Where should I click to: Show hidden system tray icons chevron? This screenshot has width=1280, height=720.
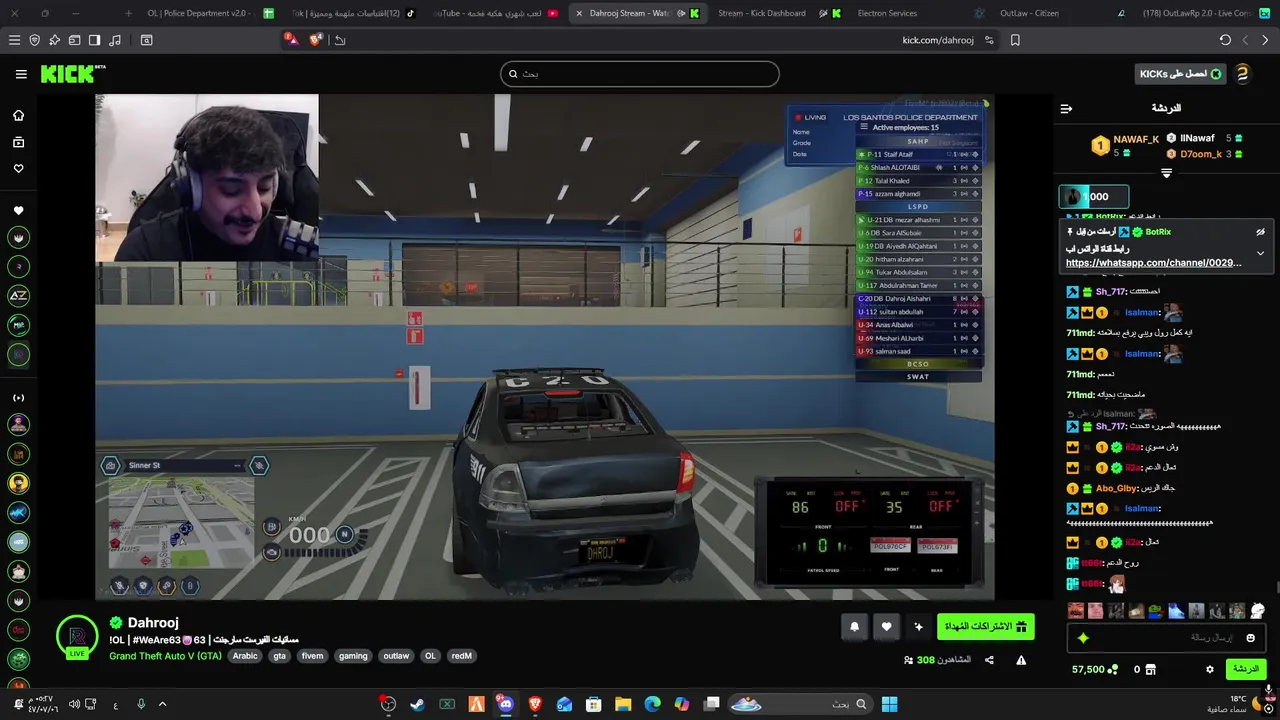click(163, 704)
